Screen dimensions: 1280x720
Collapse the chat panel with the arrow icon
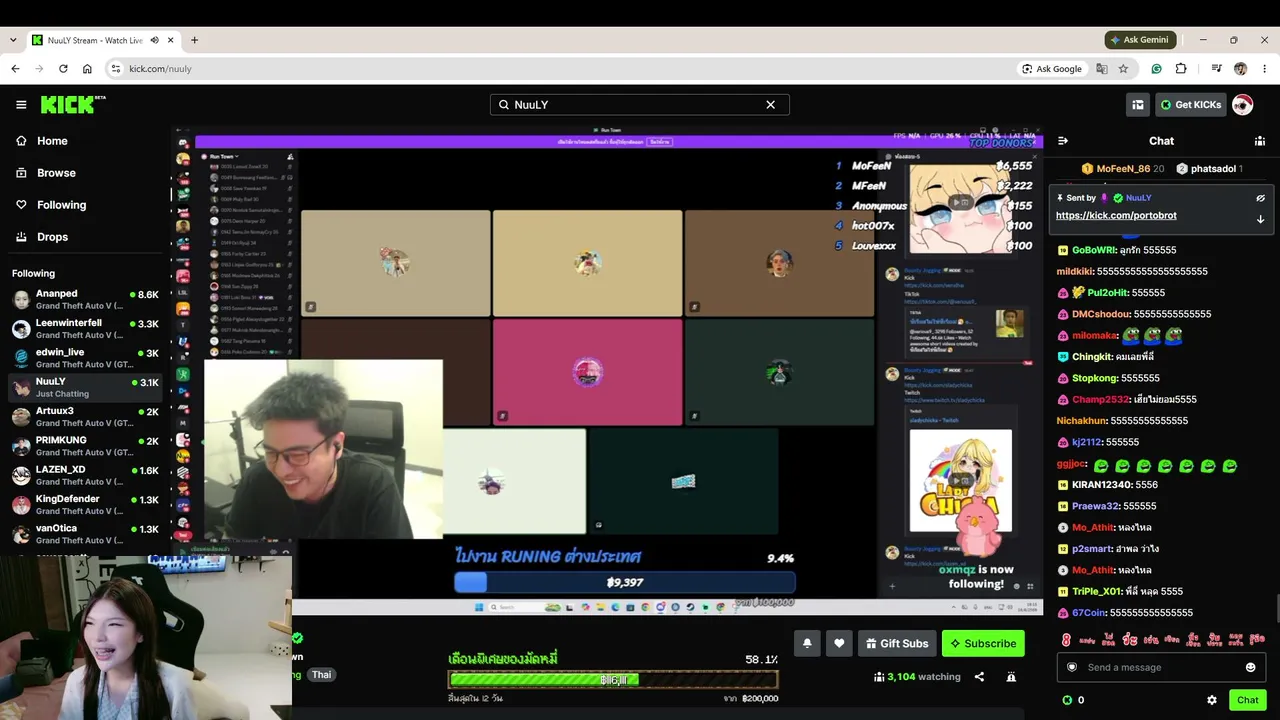point(1063,141)
